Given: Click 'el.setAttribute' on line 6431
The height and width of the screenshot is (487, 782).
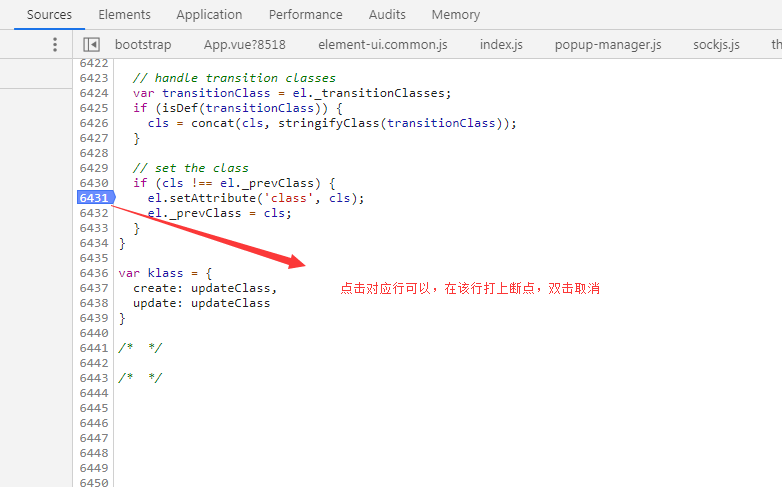Looking at the screenshot, I should click(x=201, y=198).
